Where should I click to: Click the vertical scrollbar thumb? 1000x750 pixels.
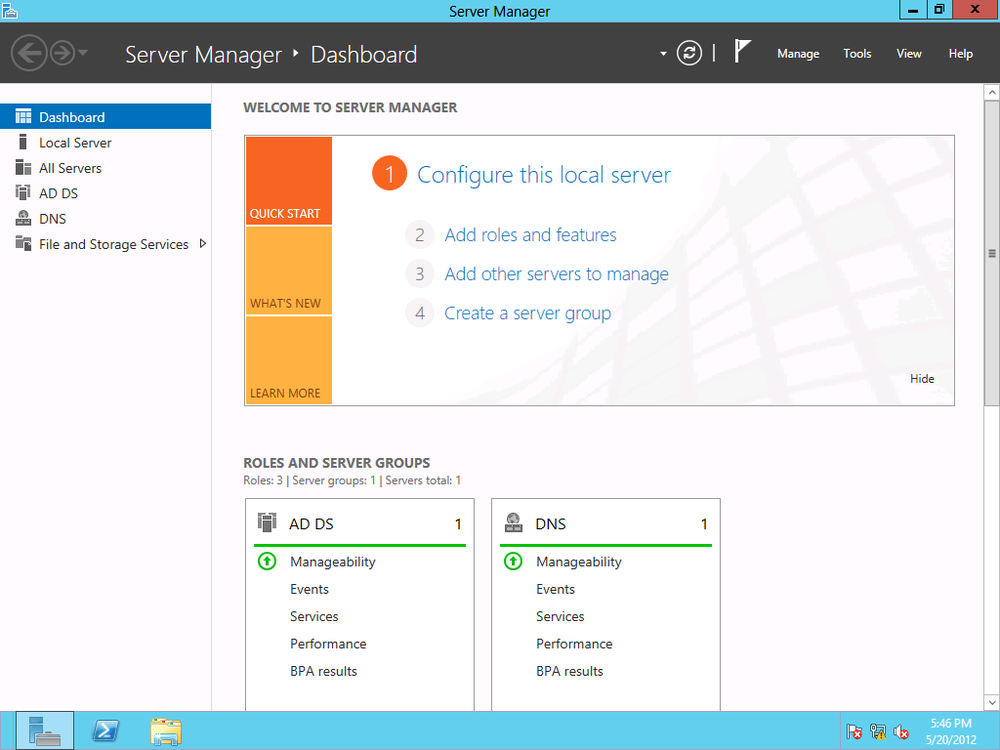click(x=992, y=253)
